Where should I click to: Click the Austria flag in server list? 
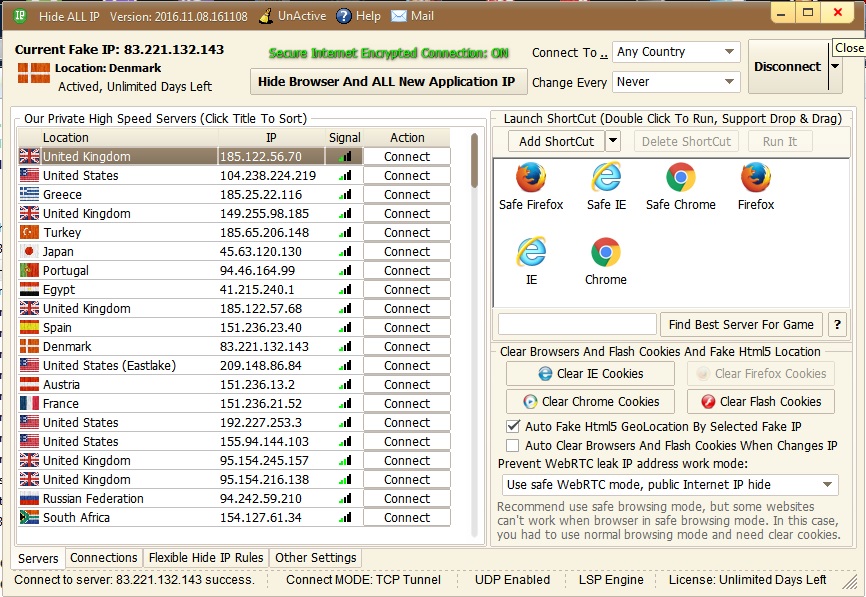pos(29,384)
